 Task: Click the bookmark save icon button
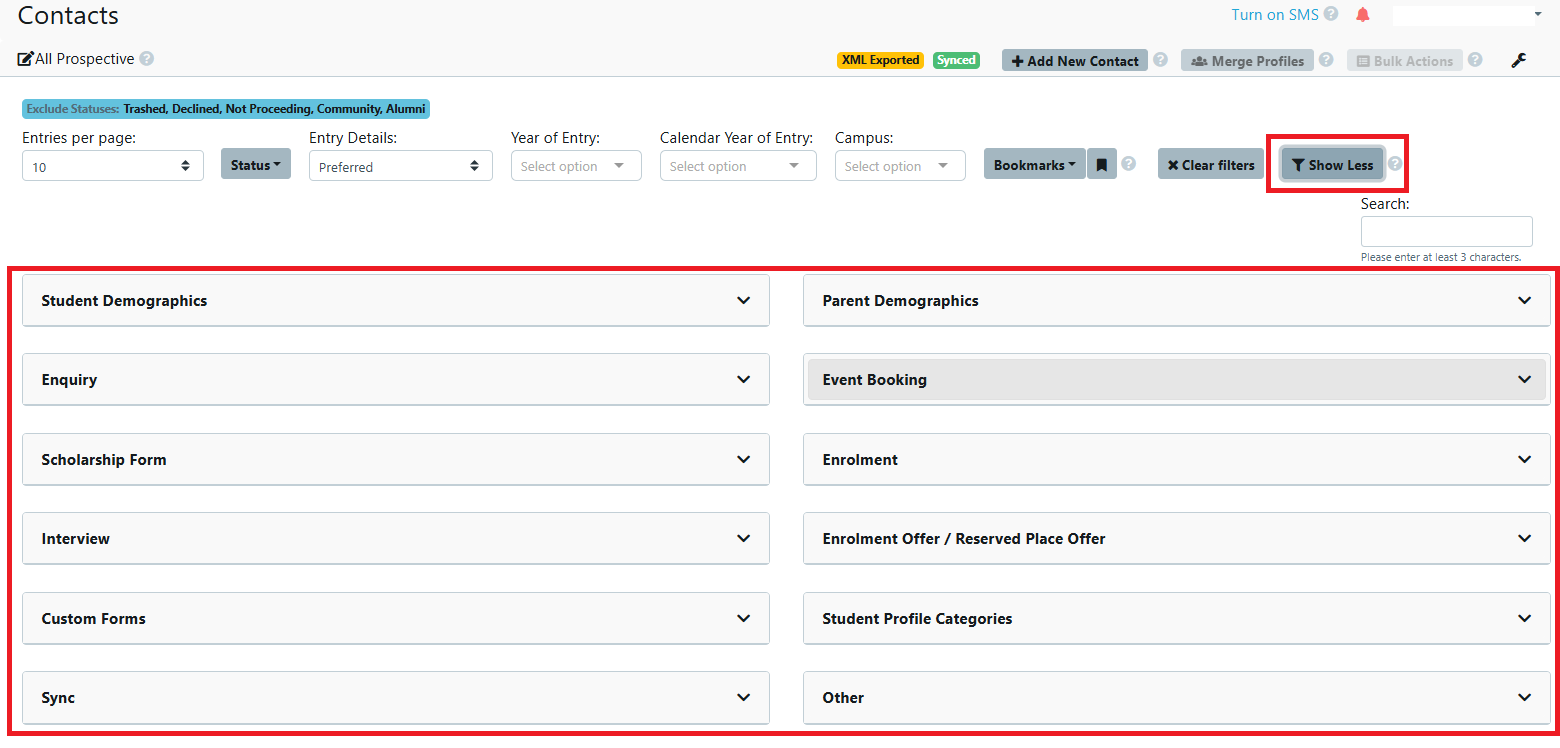coord(1101,165)
